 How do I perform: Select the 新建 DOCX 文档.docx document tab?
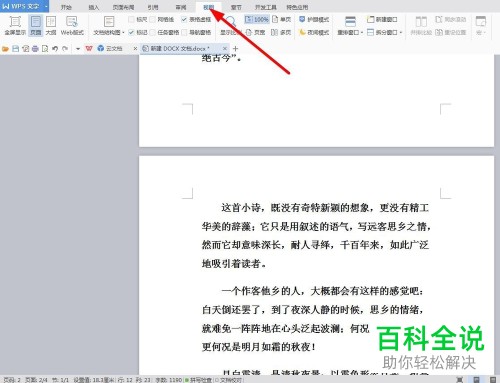pos(180,49)
